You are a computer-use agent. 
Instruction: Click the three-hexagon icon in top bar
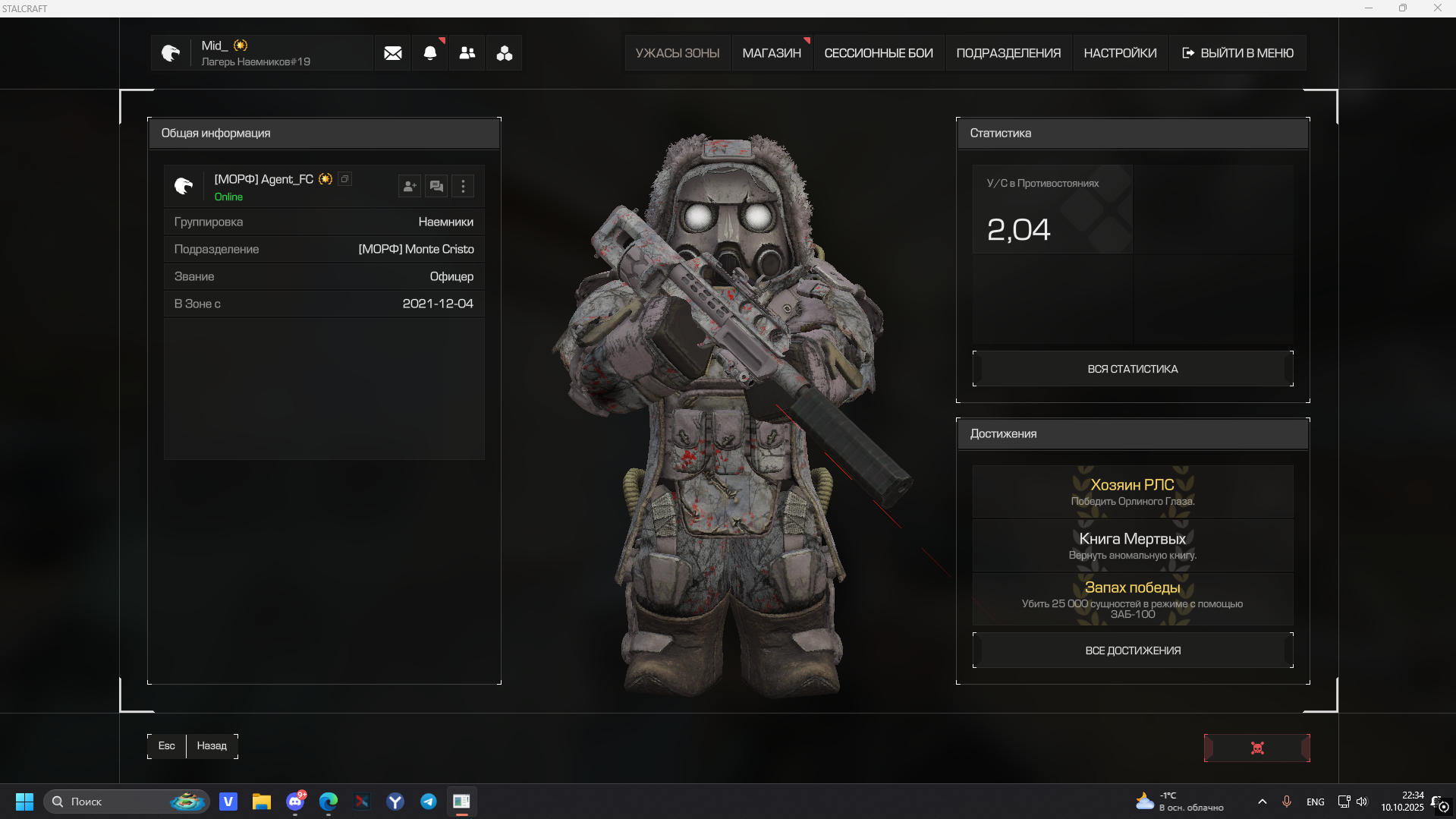505,53
